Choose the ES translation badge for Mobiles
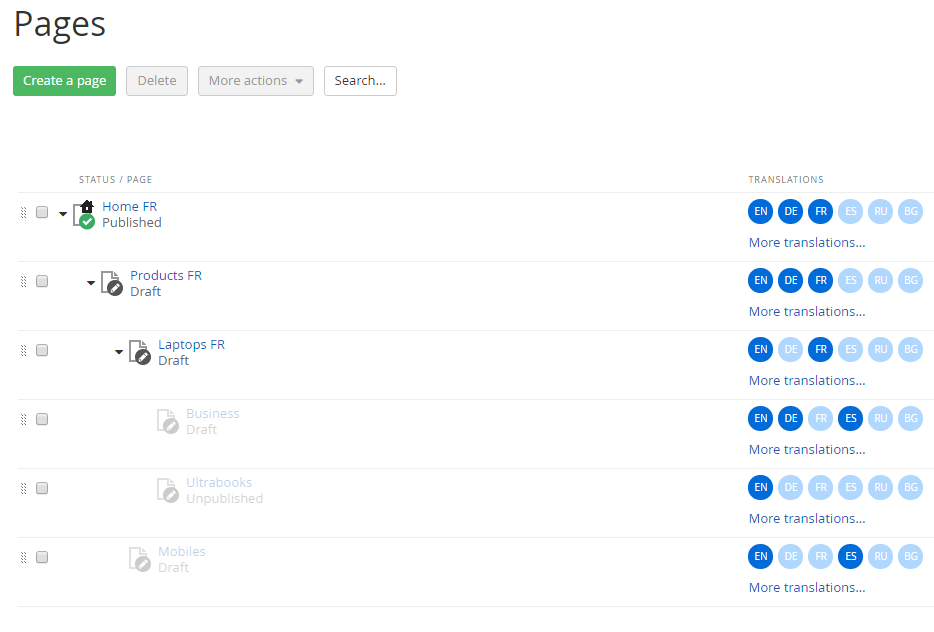The width and height of the screenshot is (934, 632). [850, 557]
